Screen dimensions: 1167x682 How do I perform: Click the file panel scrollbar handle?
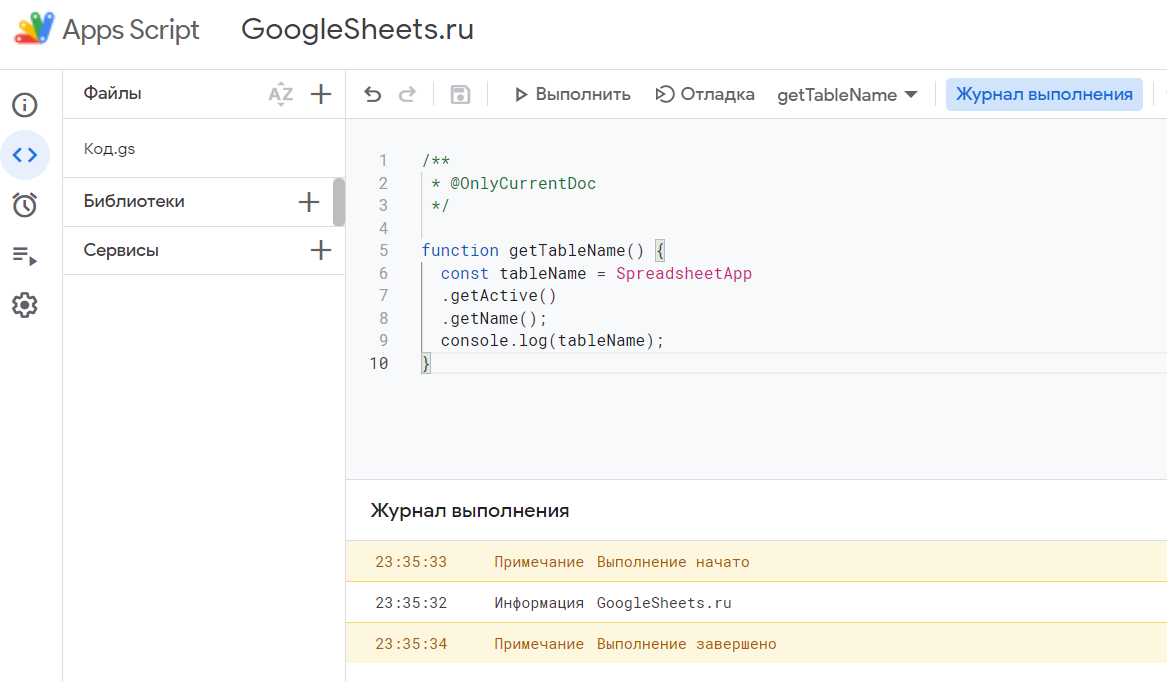pos(339,202)
